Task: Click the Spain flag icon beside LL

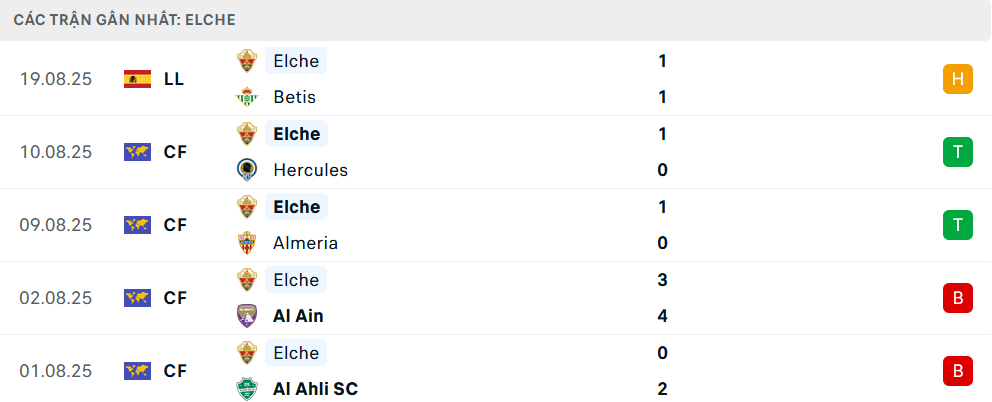Action: [137, 79]
